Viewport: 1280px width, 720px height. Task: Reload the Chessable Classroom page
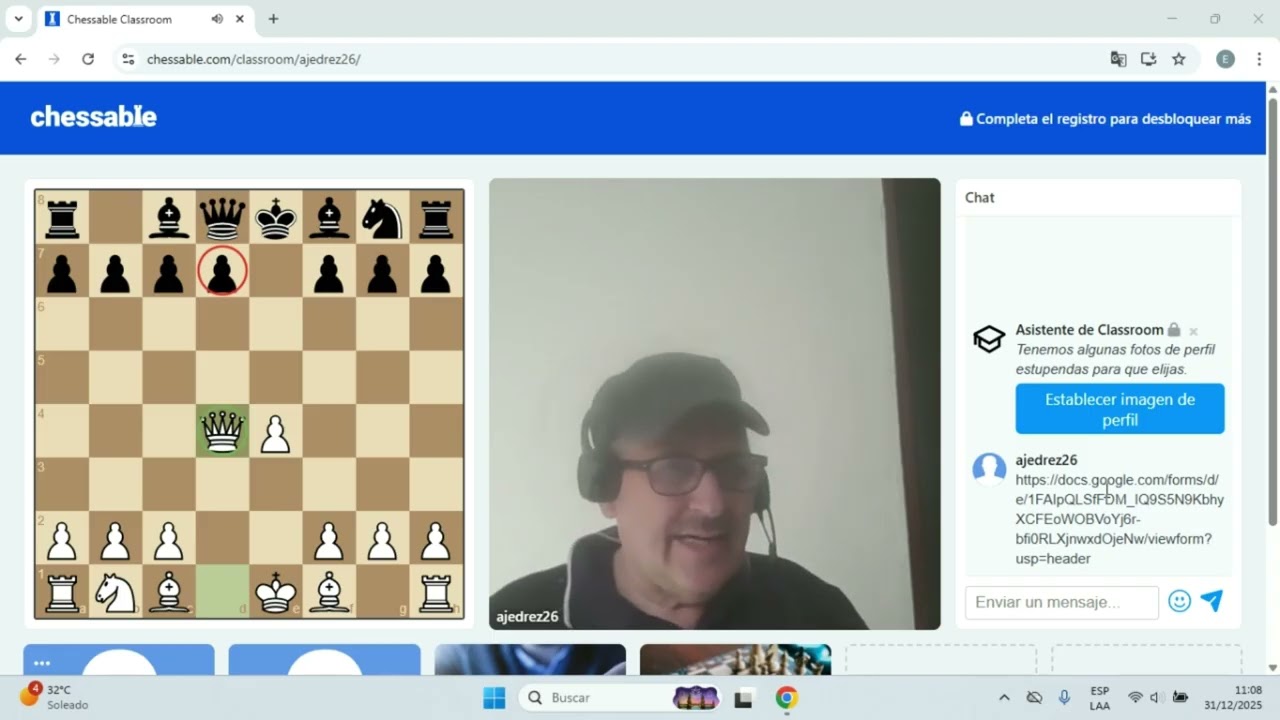pyautogui.click(x=88, y=59)
